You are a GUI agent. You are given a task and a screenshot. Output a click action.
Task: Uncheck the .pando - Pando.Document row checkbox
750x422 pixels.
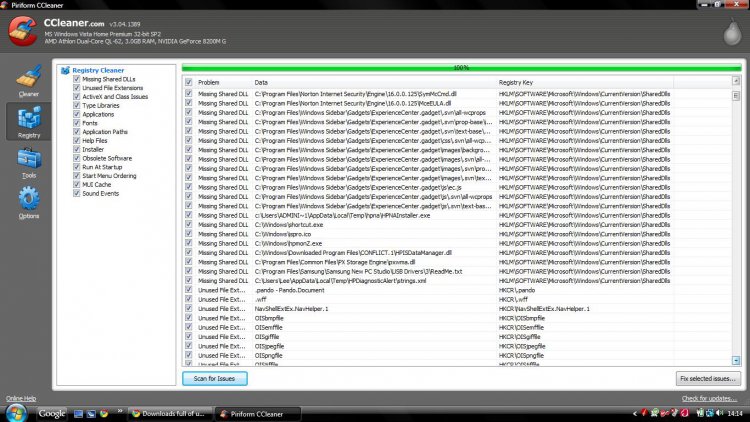(188, 290)
